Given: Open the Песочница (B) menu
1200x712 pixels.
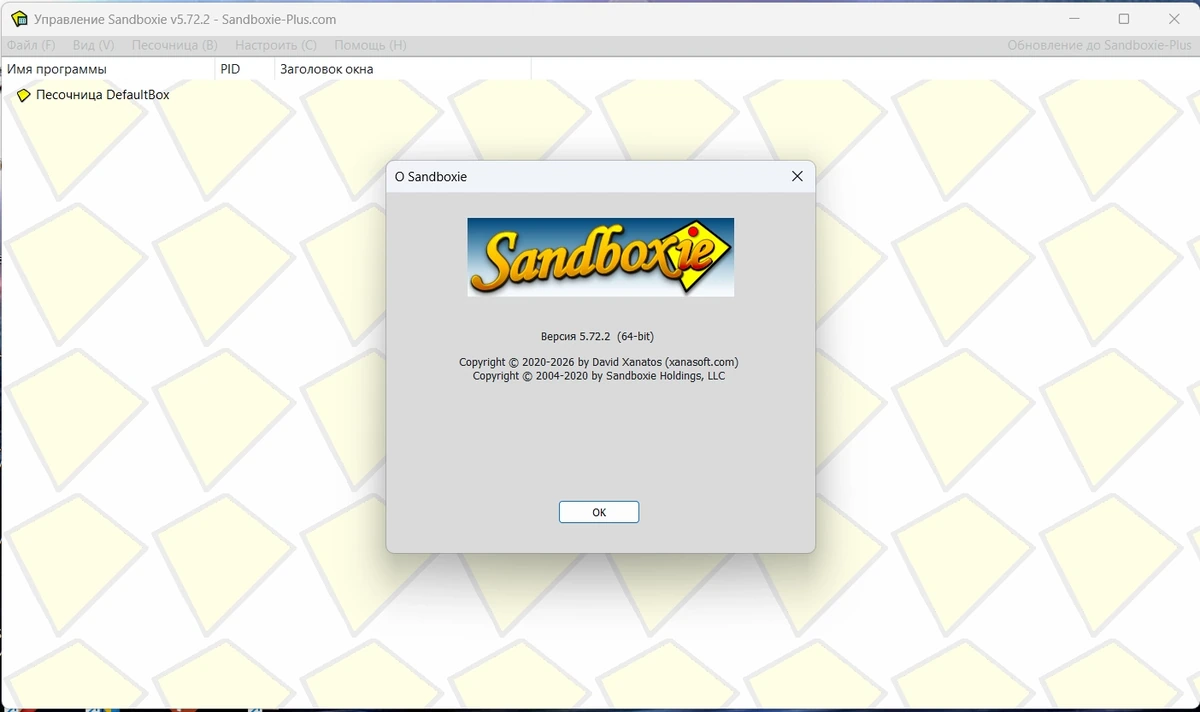Looking at the screenshot, I should pos(174,45).
